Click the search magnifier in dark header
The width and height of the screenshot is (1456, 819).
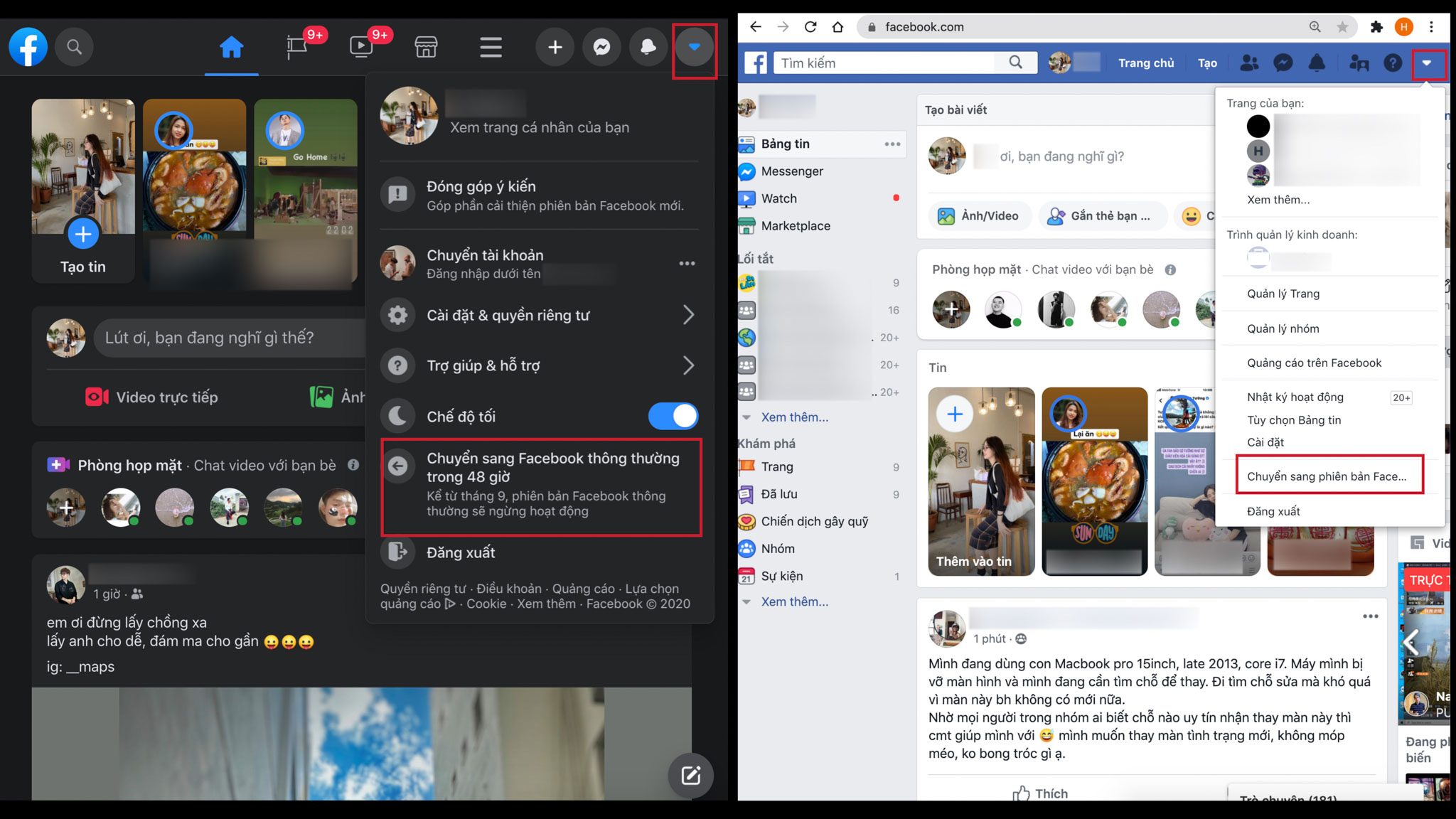74,47
